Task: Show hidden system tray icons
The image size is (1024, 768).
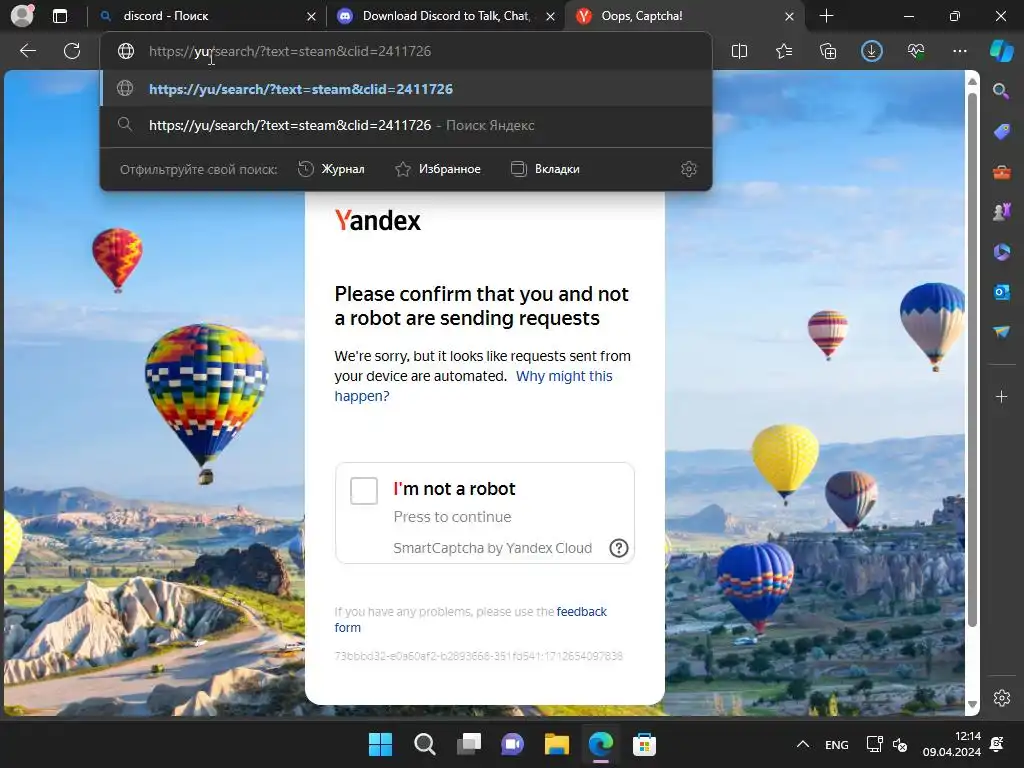Action: tap(803, 744)
